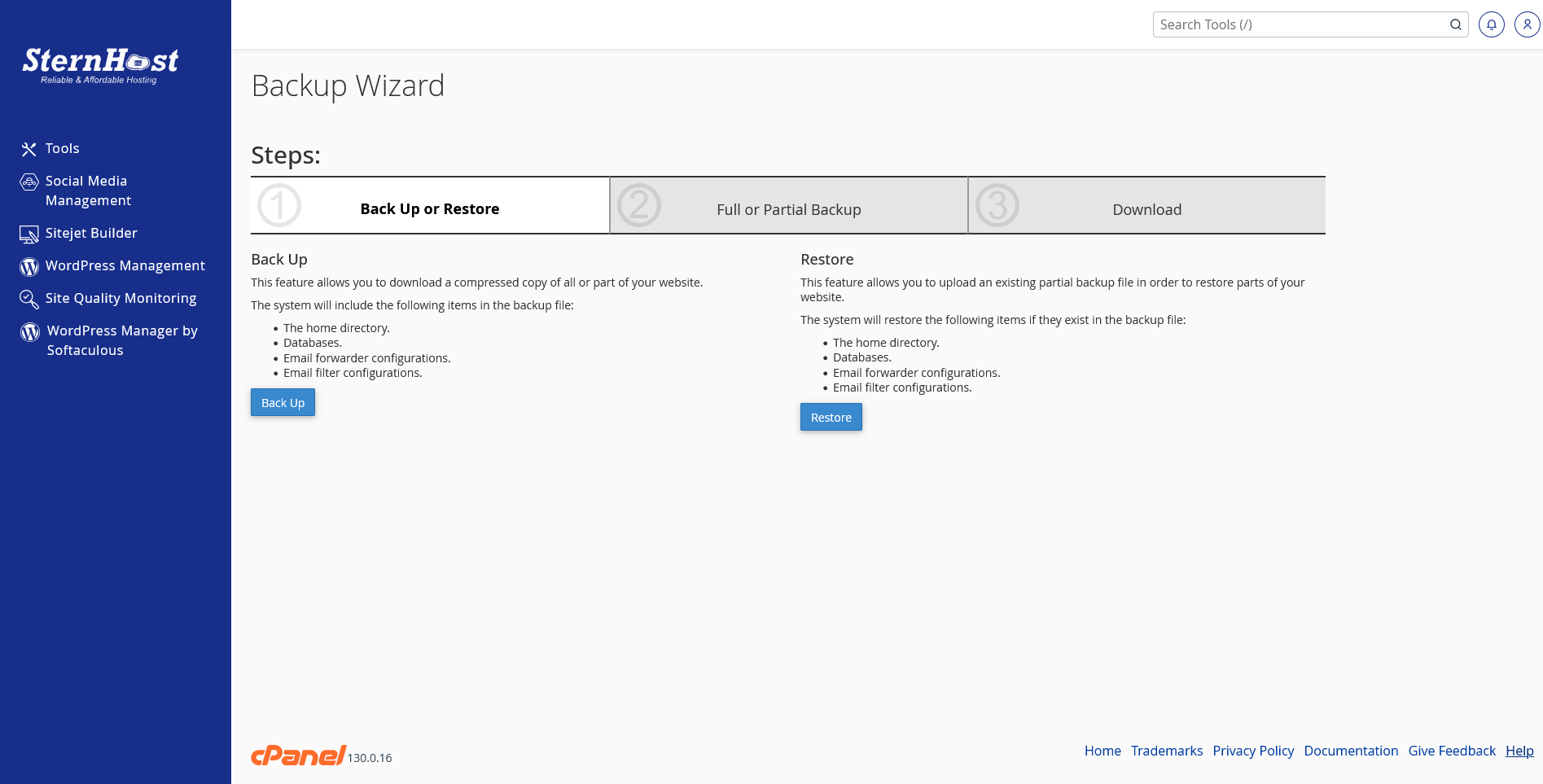Screen dimensions: 1543x784
Task: Click the WordPress Manager by Softaculous icon
Action: tap(30, 332)
